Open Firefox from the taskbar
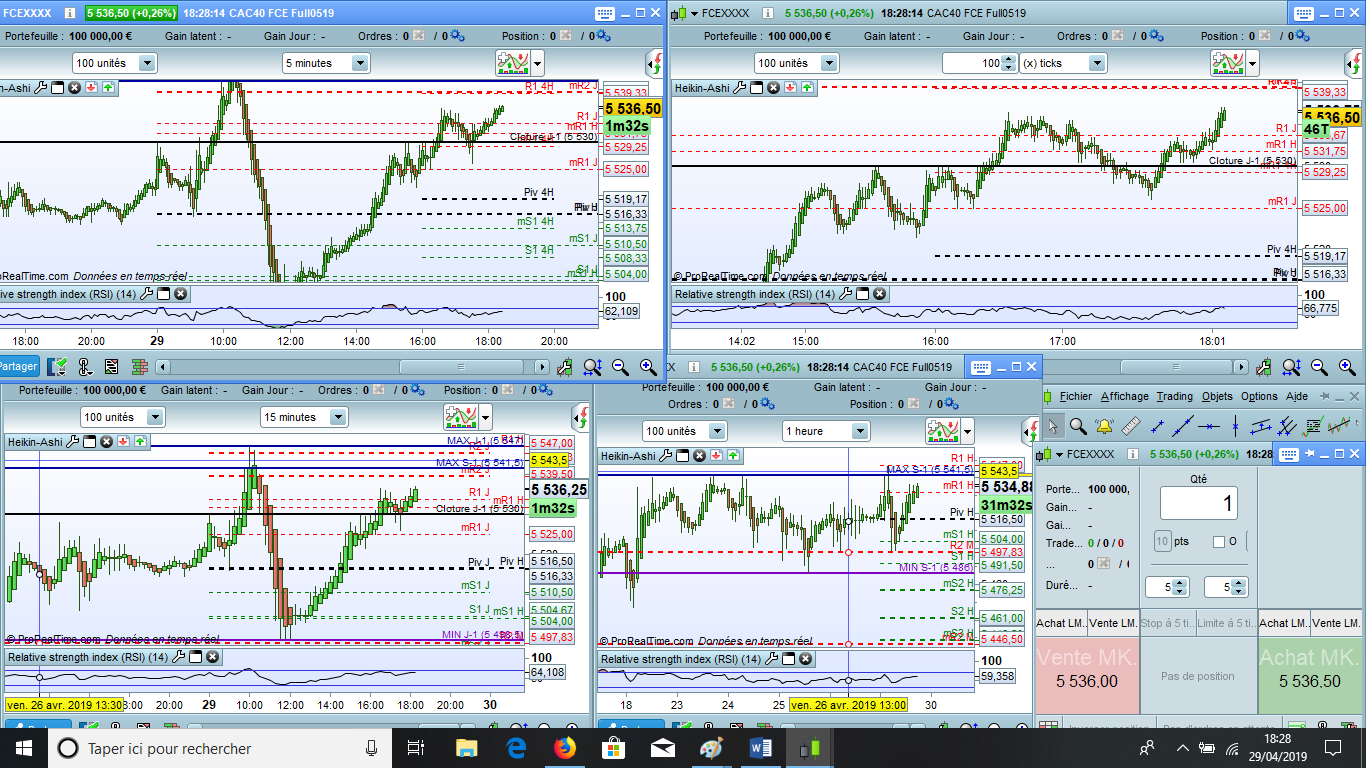The image size is (1366, 768). pos(564,747)
